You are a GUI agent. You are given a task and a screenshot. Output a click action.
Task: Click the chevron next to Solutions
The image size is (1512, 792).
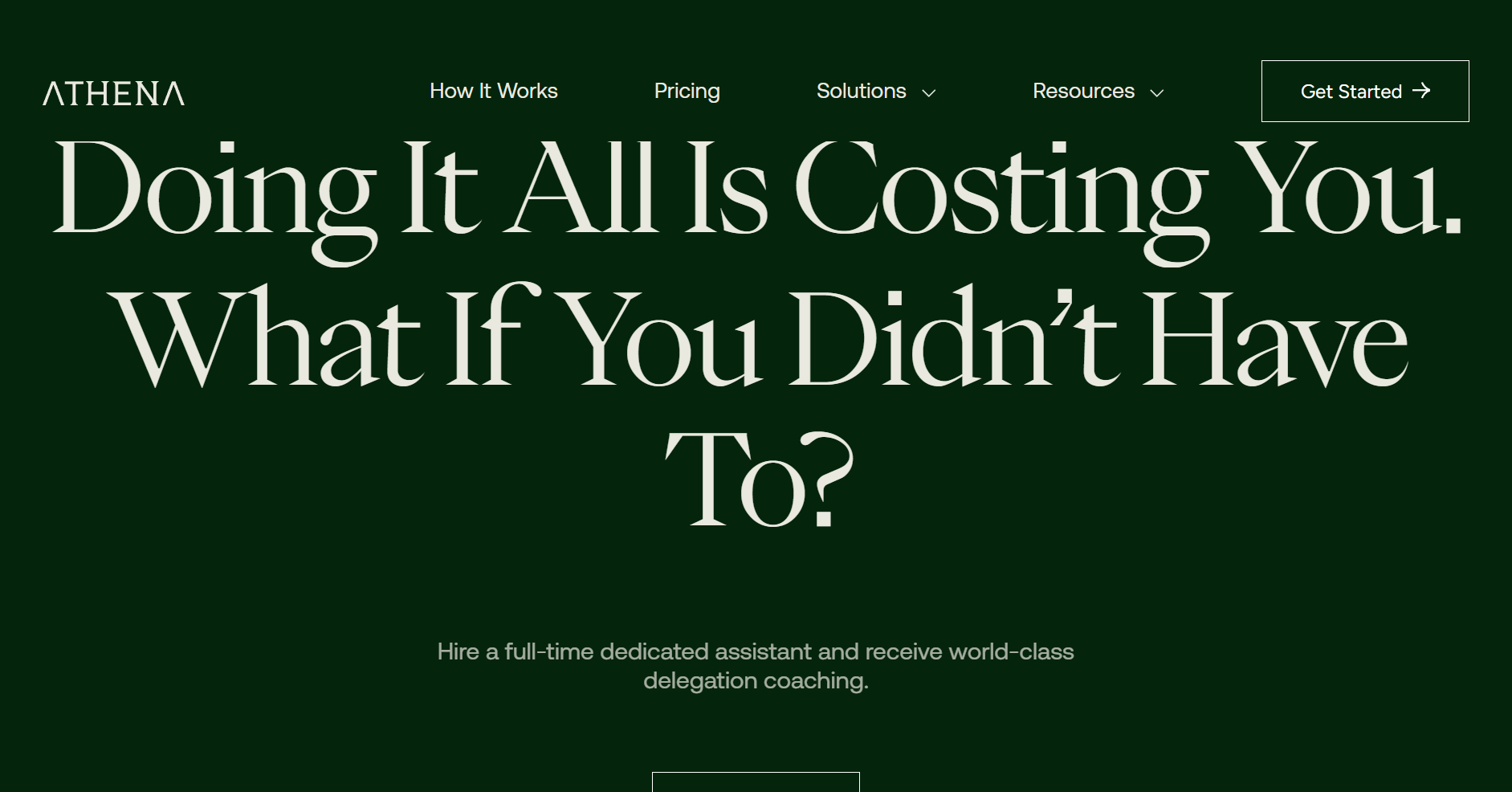pyautogui.click(x=929, y=93)
